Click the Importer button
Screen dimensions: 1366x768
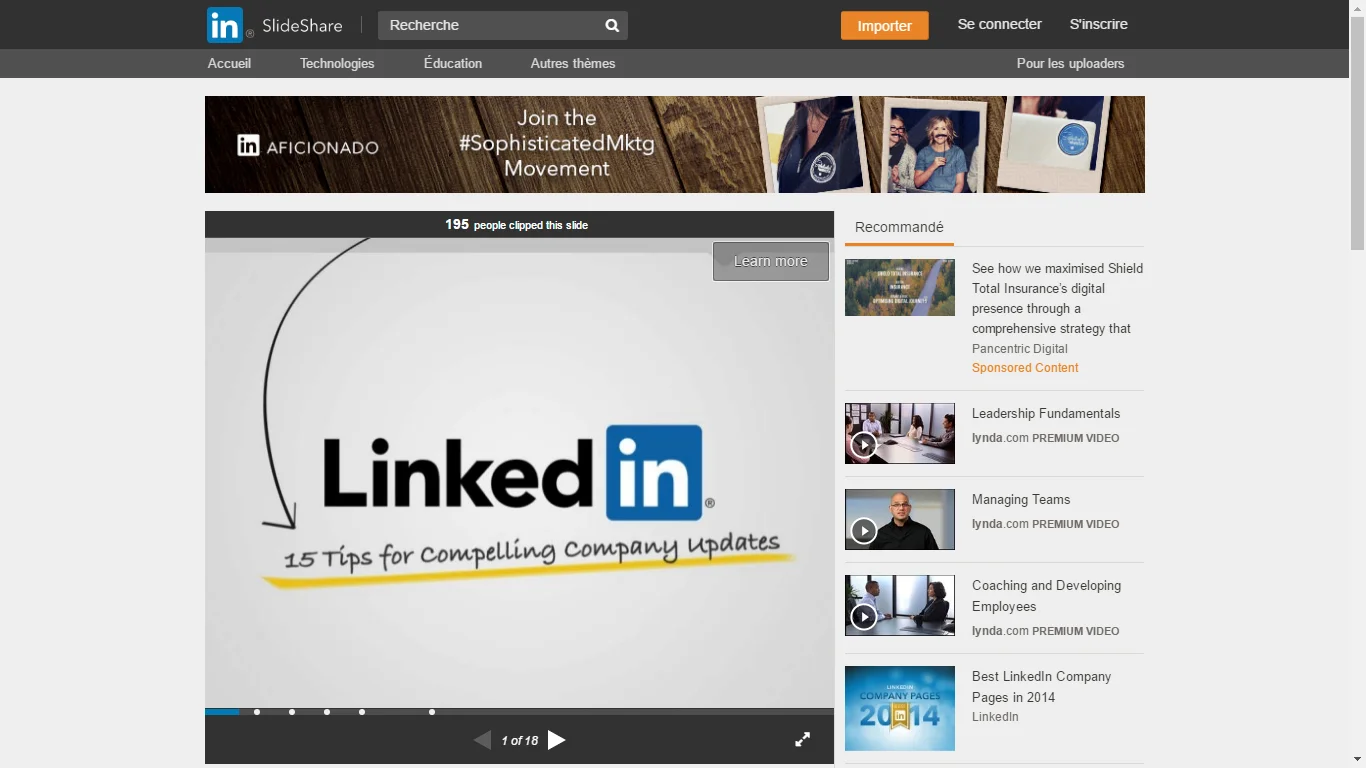(885, 26)
